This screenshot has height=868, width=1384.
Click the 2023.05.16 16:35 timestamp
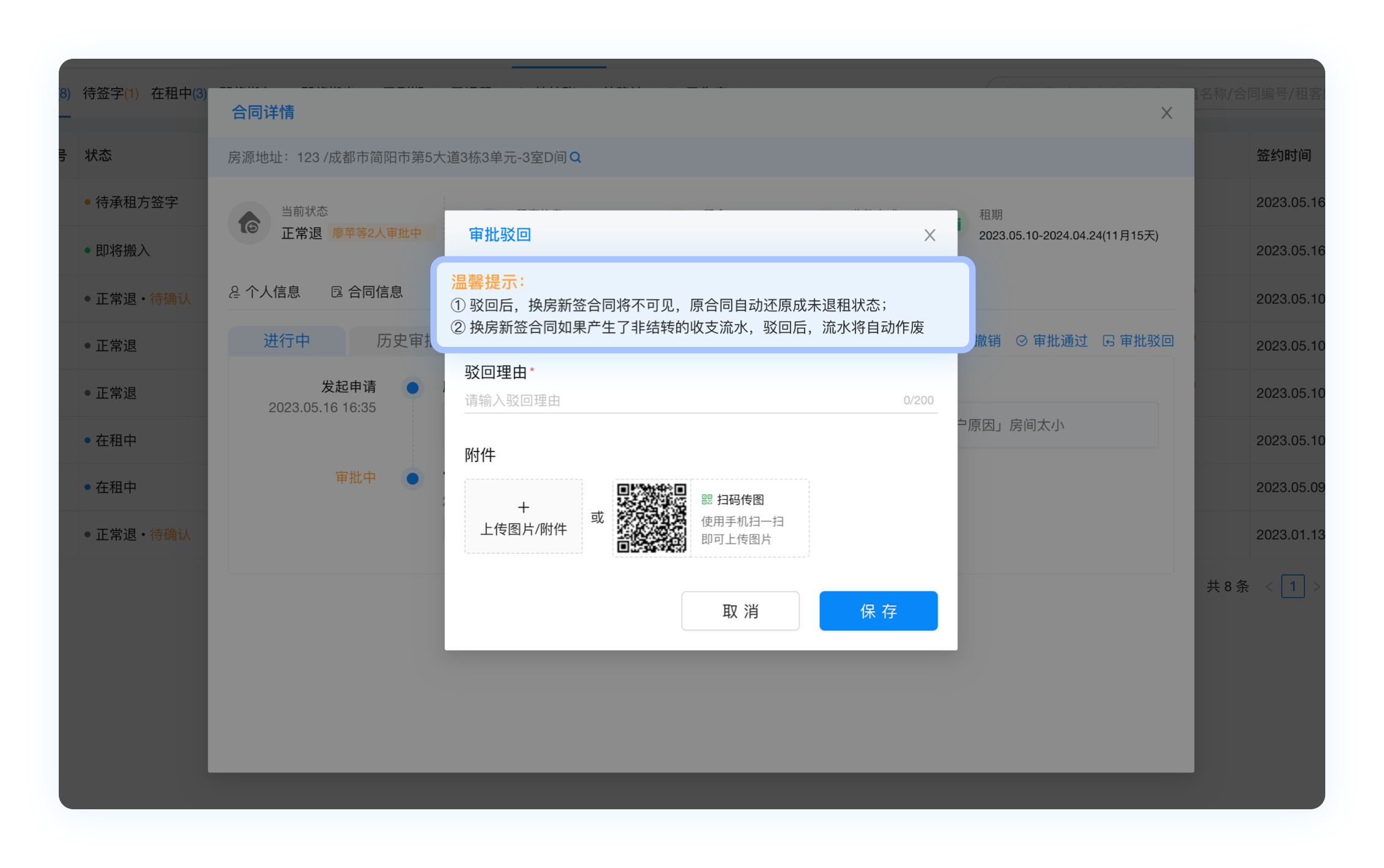click(322, 407)
